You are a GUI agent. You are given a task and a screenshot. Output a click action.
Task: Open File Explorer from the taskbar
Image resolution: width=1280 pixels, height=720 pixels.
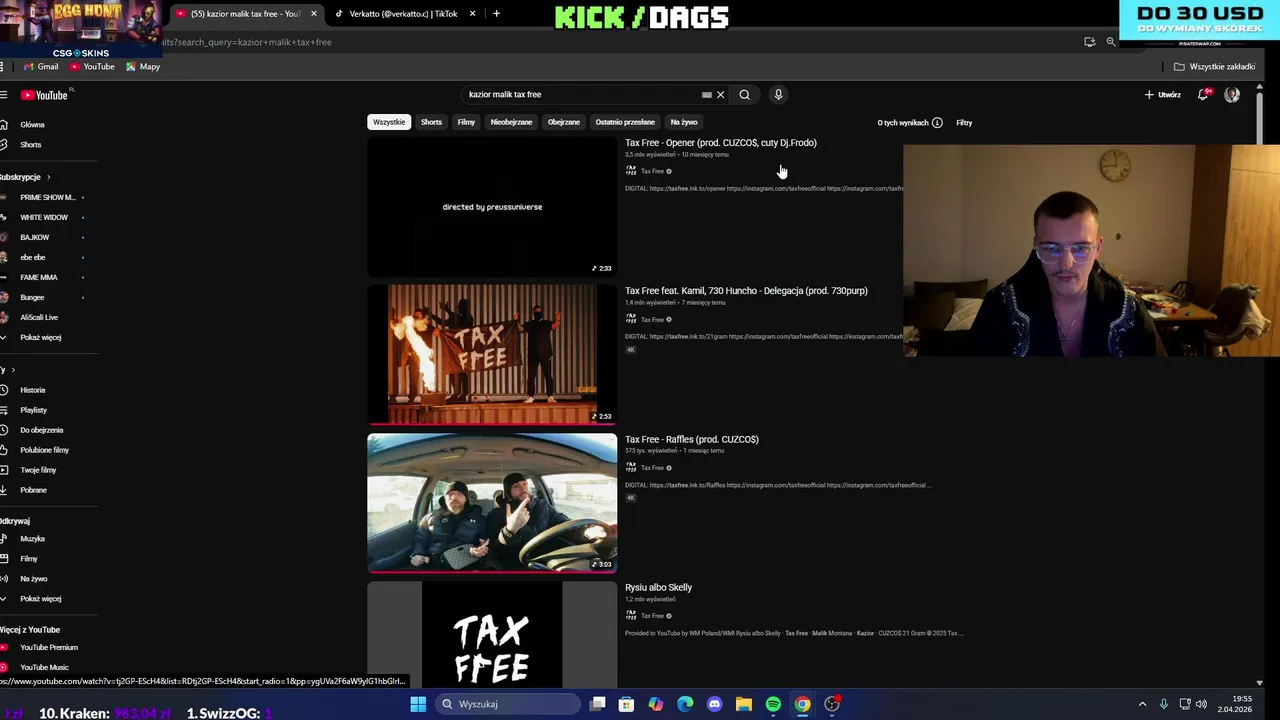[x=744, y=704]
